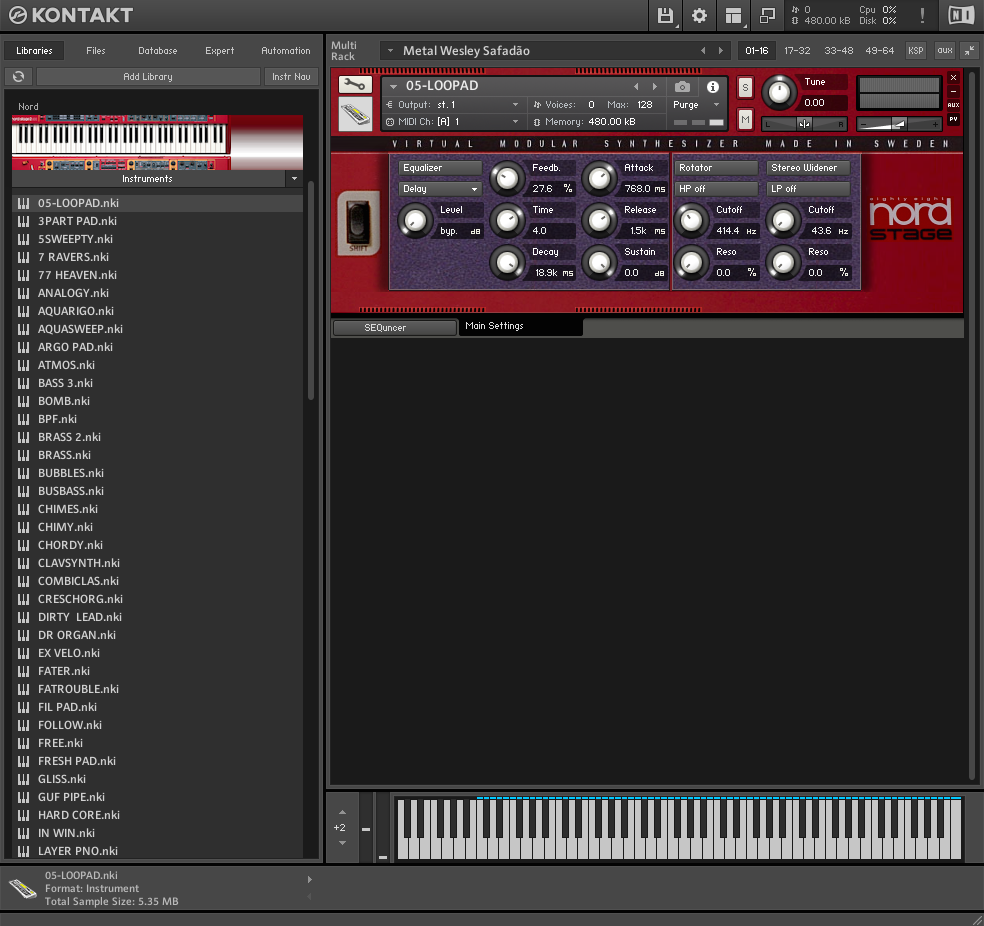Click the library list scrollbar
Image resolution: width=984 pixels, height=926 pixels.
pyautogui.click(x=311, y=290)
